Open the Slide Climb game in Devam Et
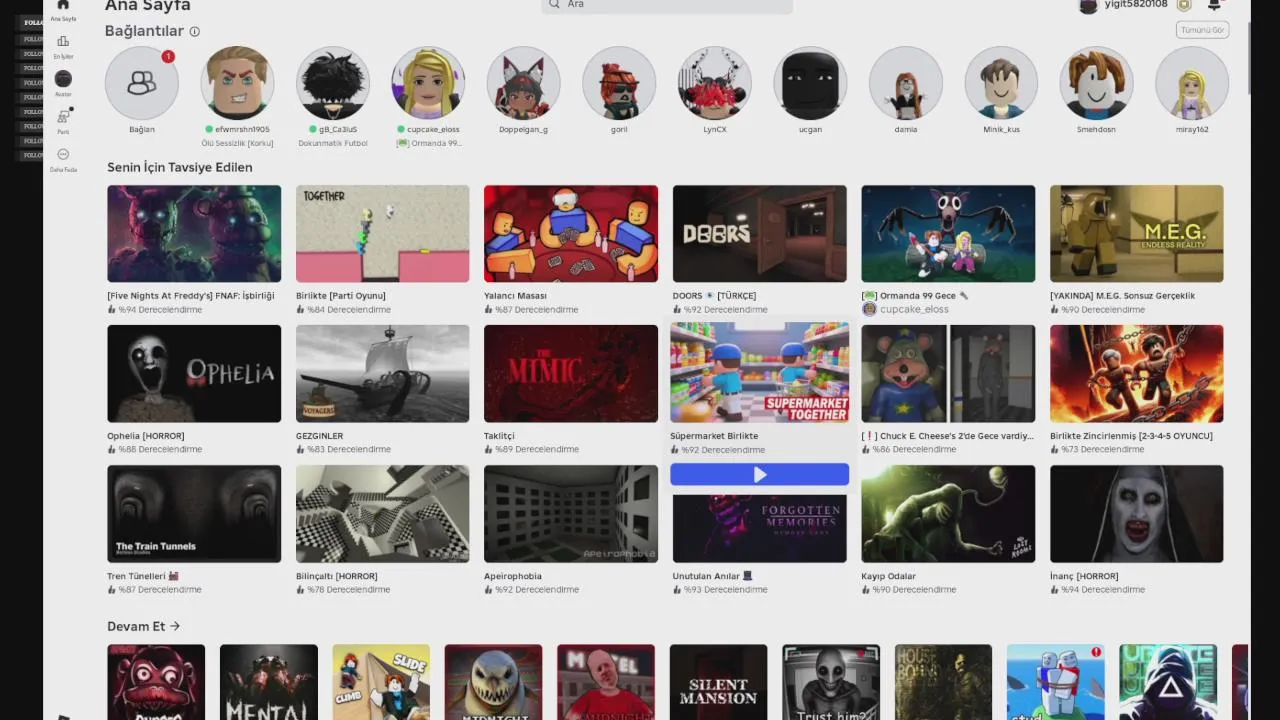 tap(381, 682)
